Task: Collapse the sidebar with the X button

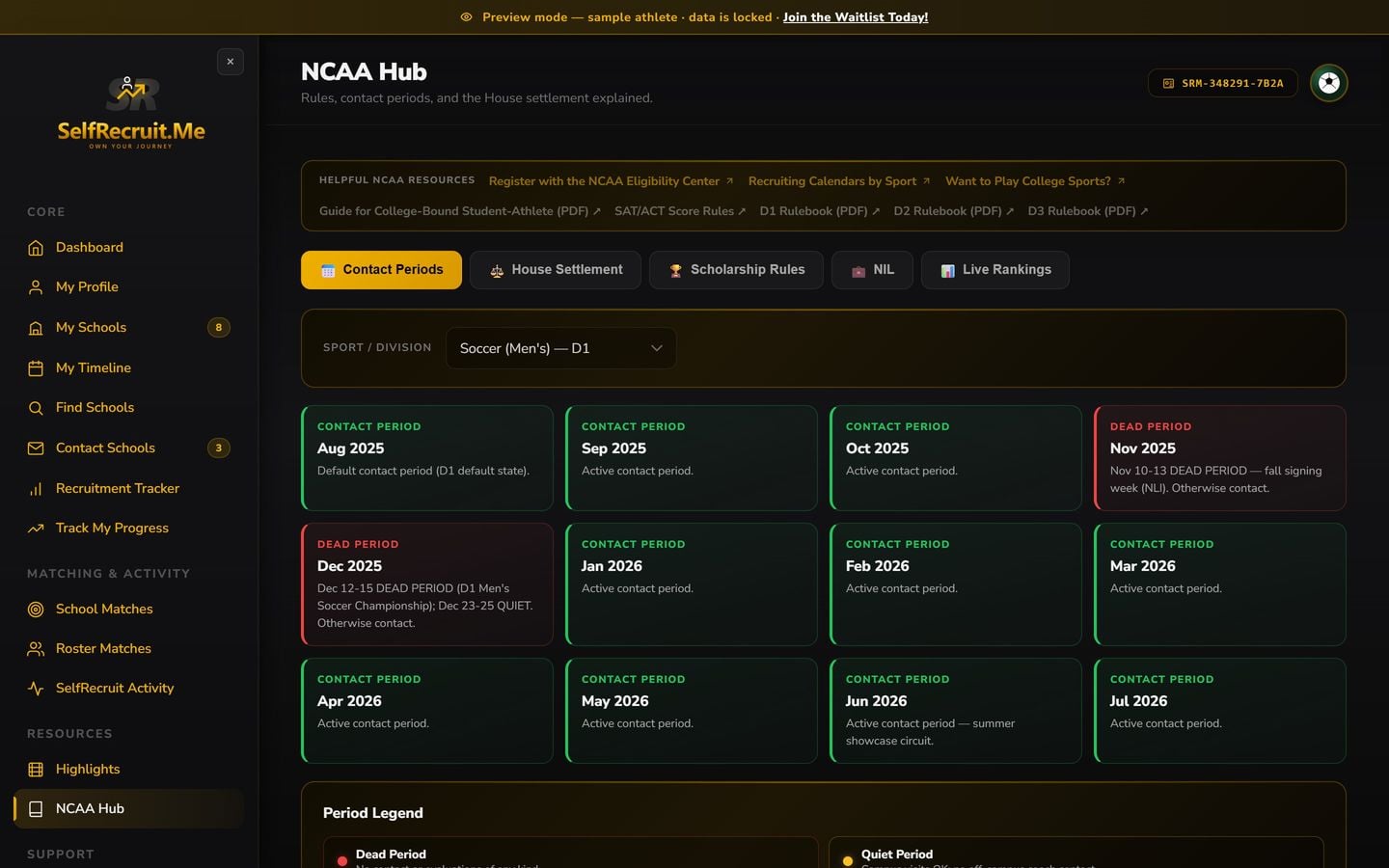Action: pyautogui.click(x=231, y=62)
